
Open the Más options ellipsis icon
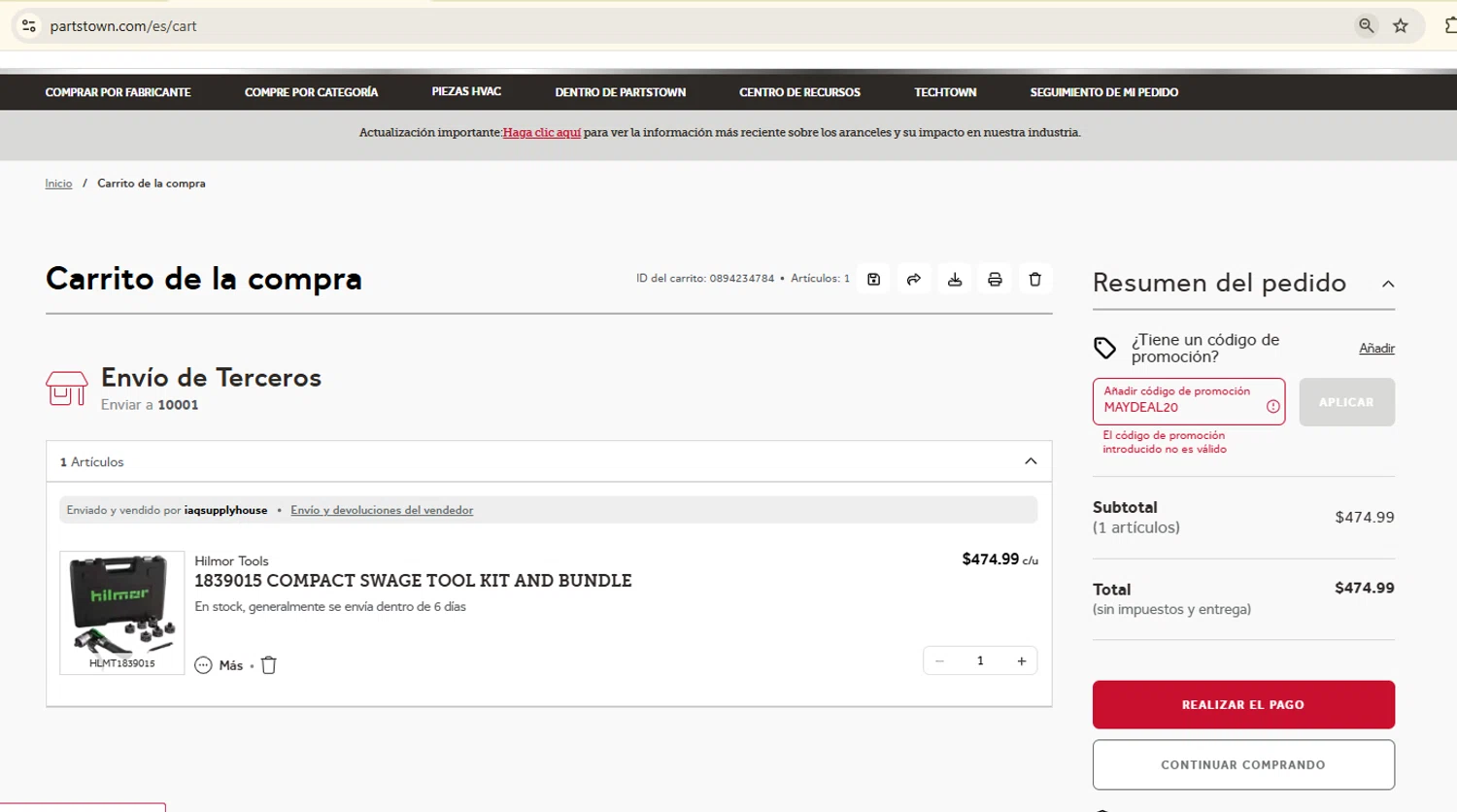[x=203, y=665]
